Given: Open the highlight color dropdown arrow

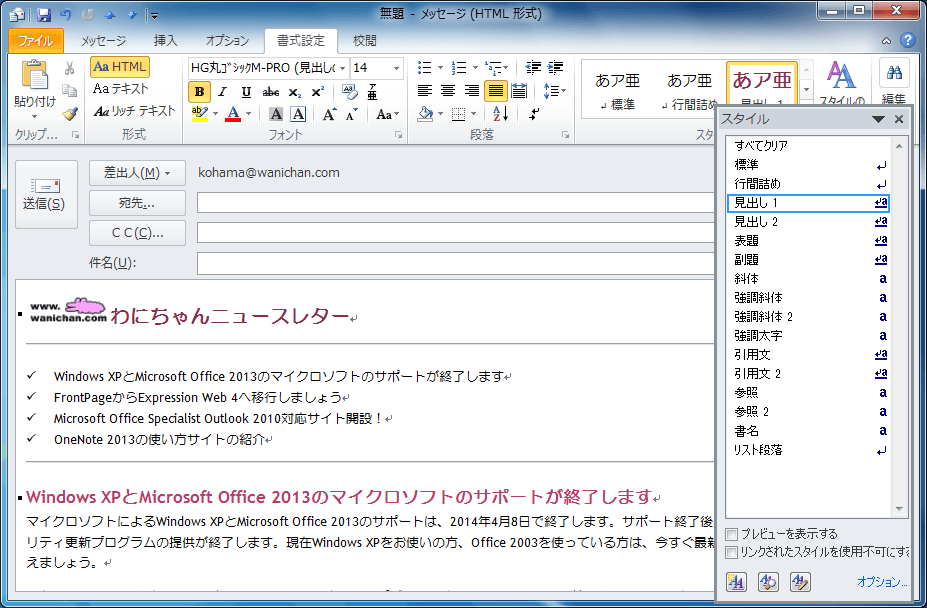Looking at the screenshot, I should click(x=215, y=114).
